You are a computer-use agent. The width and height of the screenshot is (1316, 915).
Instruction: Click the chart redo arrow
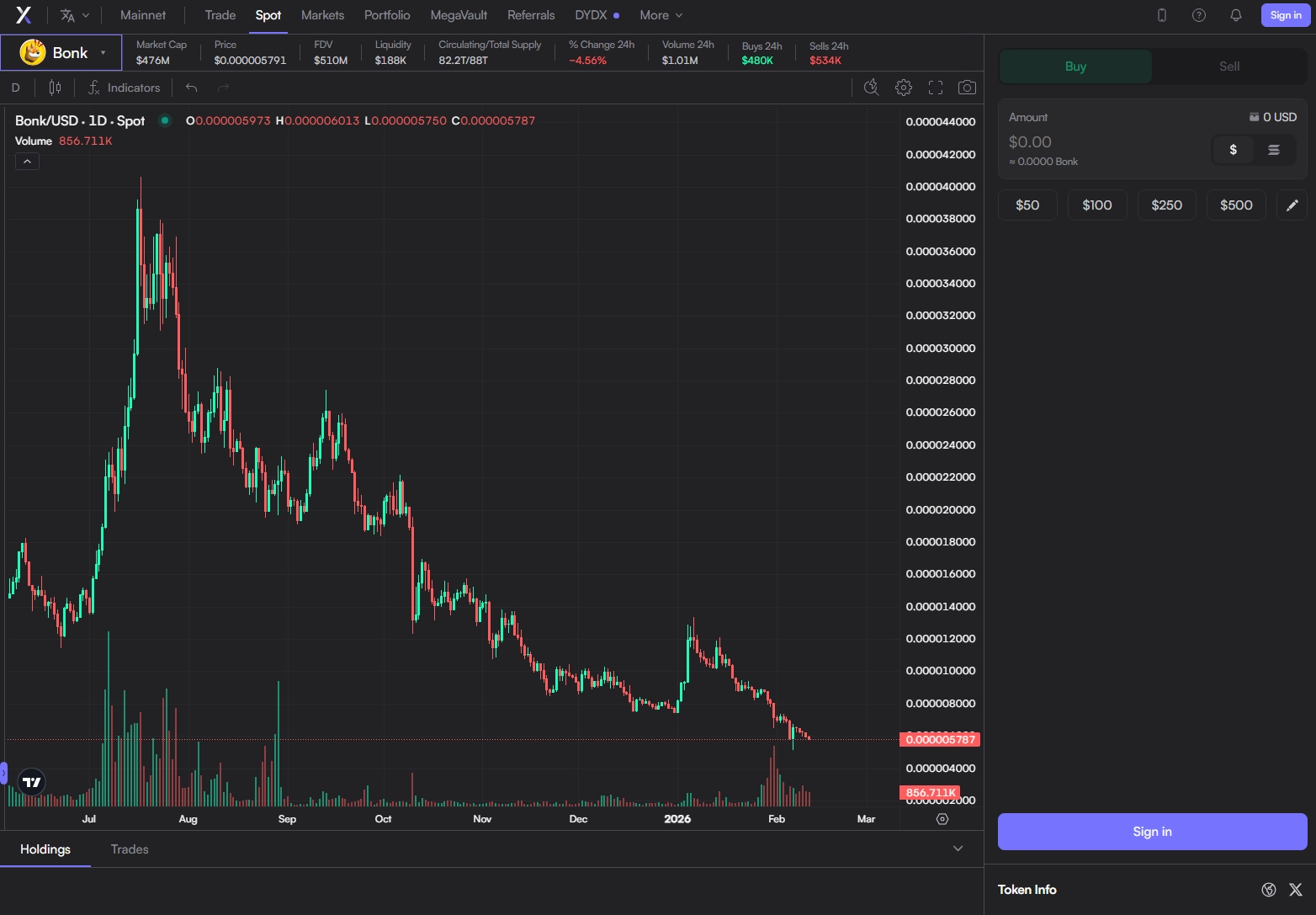tap(223, 88)
